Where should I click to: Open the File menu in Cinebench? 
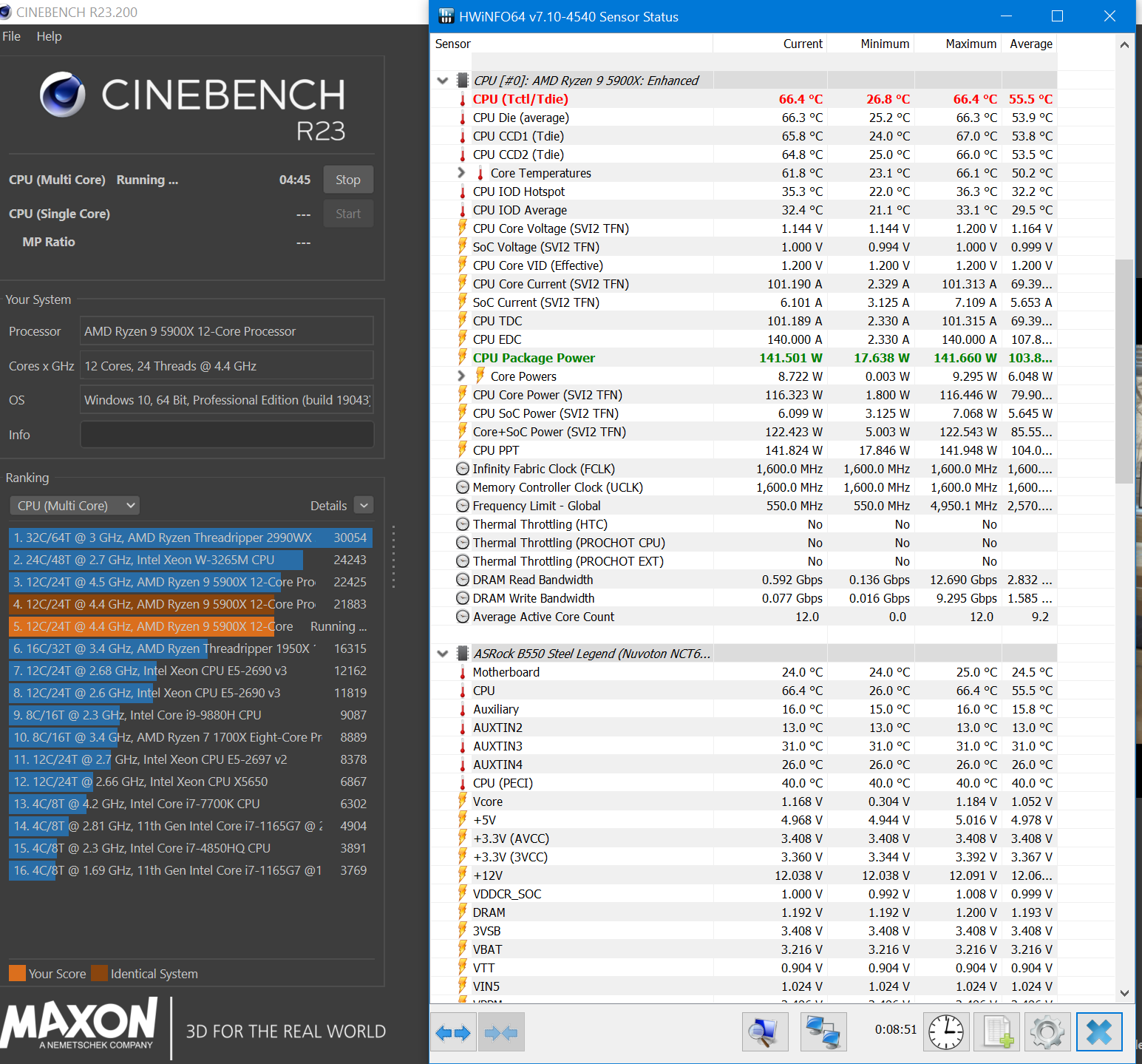point(12,36)
